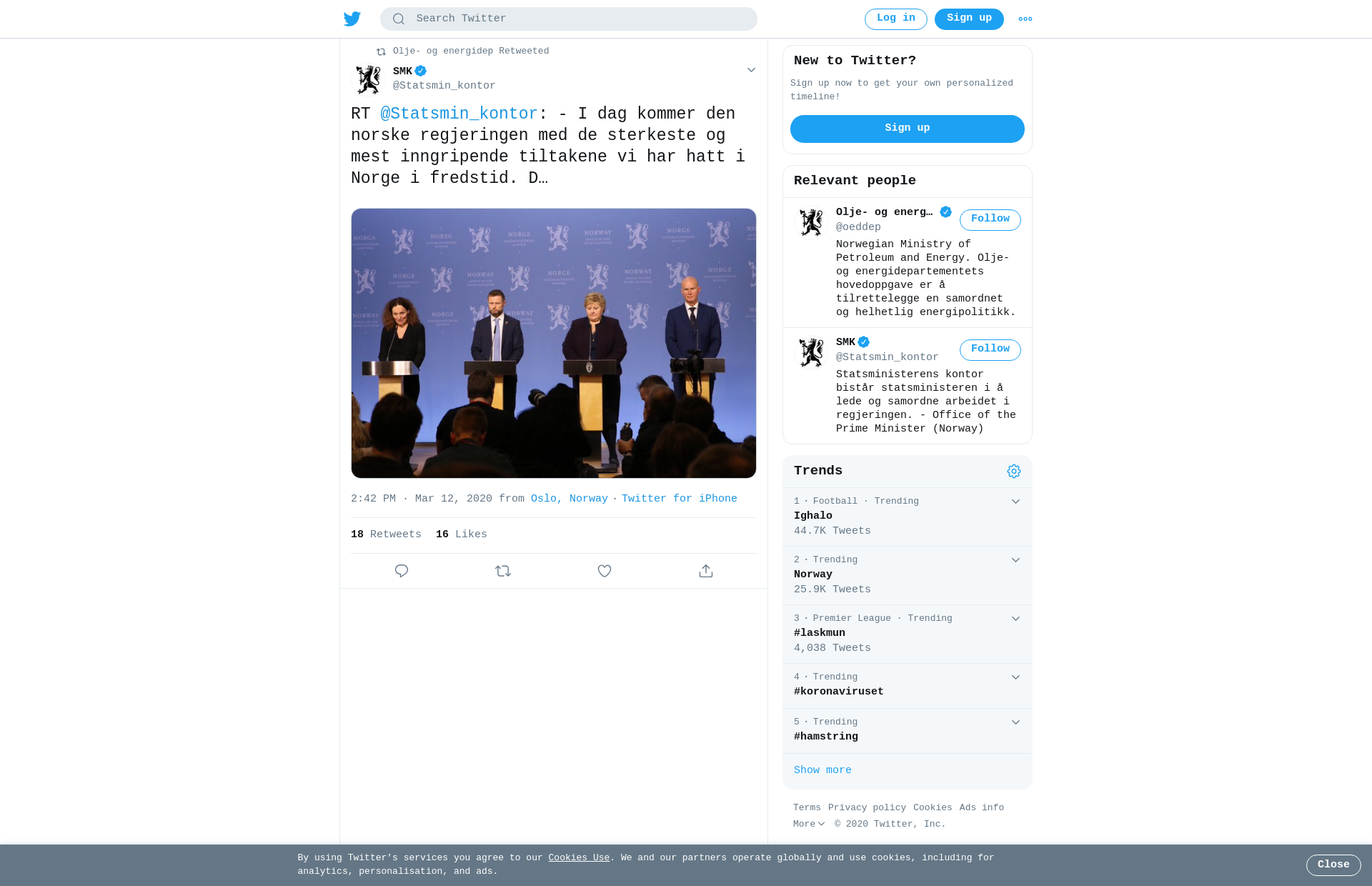
Task: Reply to the SMK tweet
Action: tap(402, 571)
